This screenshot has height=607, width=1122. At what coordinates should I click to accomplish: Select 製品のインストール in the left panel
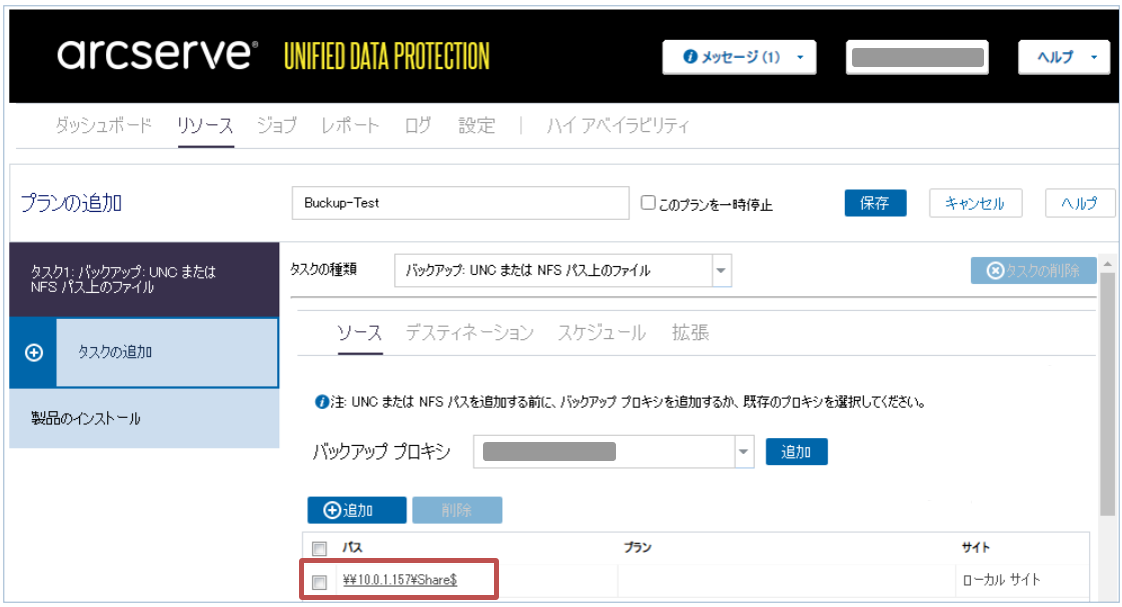(x=144, y=418)
